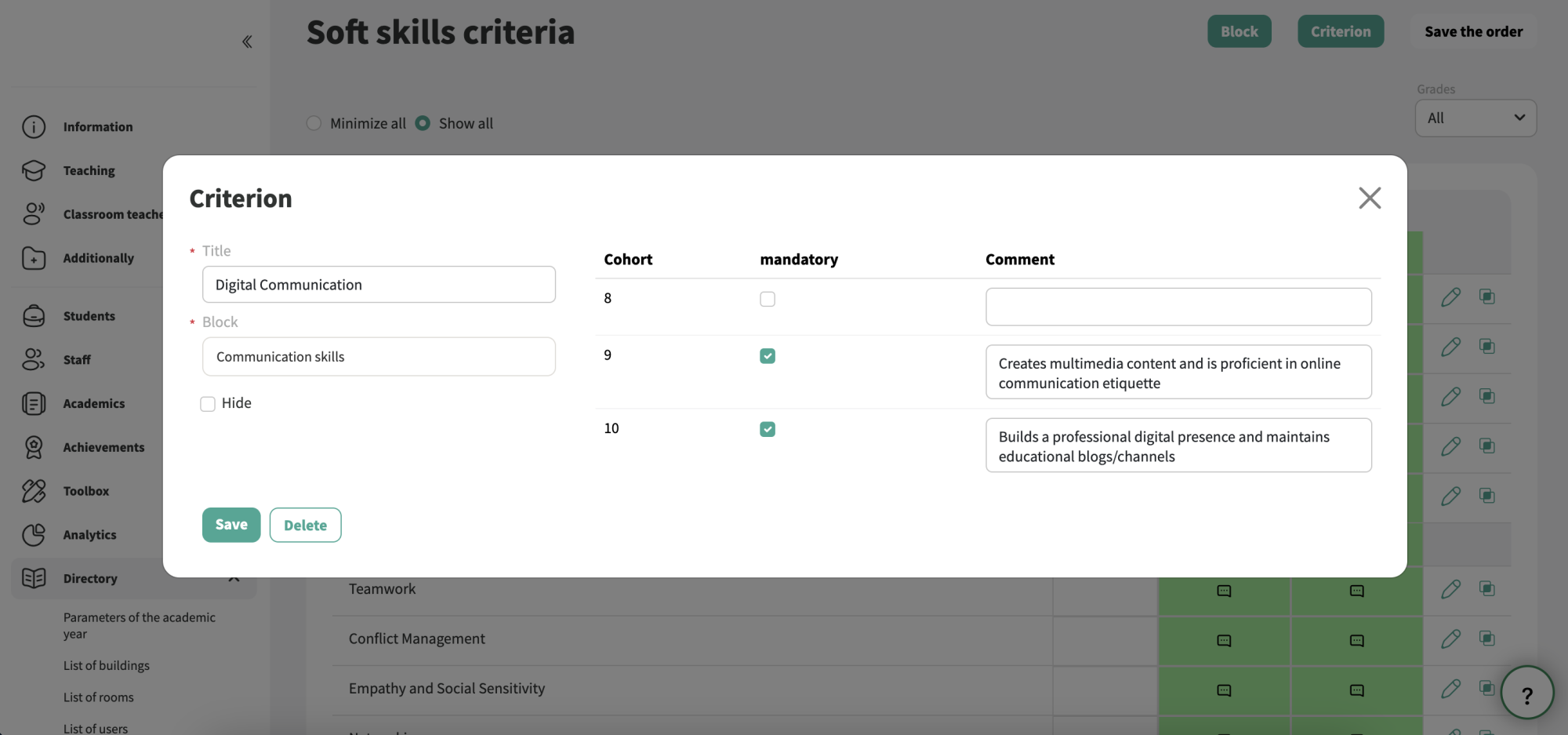Click the Achievements badge icon
The height and width of the screenshot is (735, 1568).
34,447
